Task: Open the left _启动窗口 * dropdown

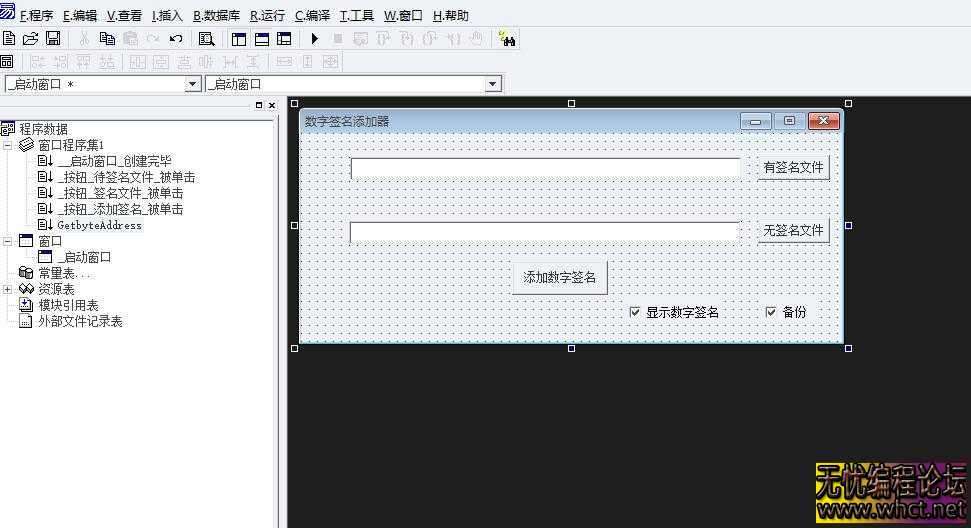Action: pyautogui.click(x=193, y=85)
